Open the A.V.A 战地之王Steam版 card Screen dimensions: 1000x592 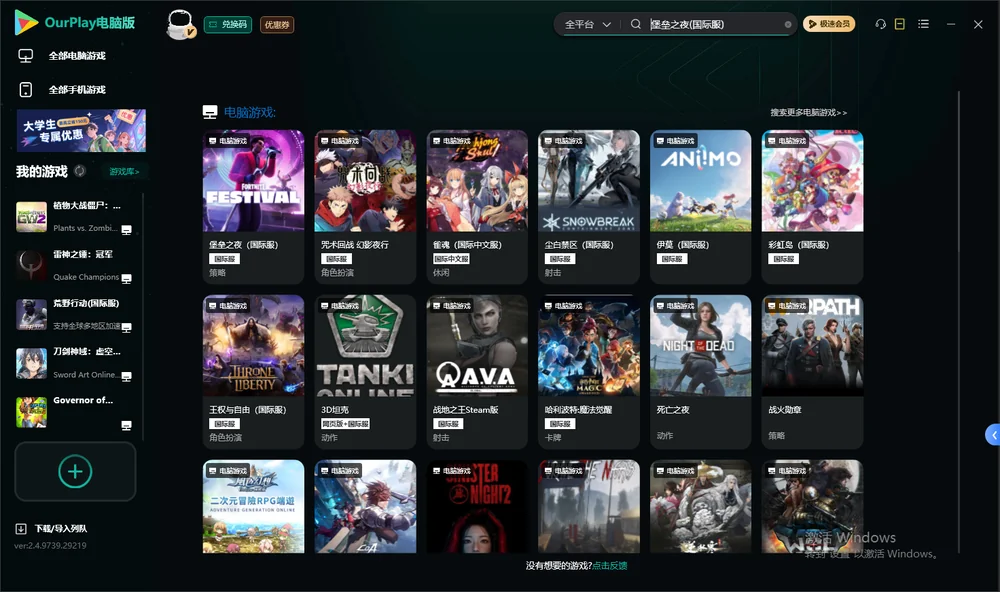pyautogui.click(x=477, y=372)
